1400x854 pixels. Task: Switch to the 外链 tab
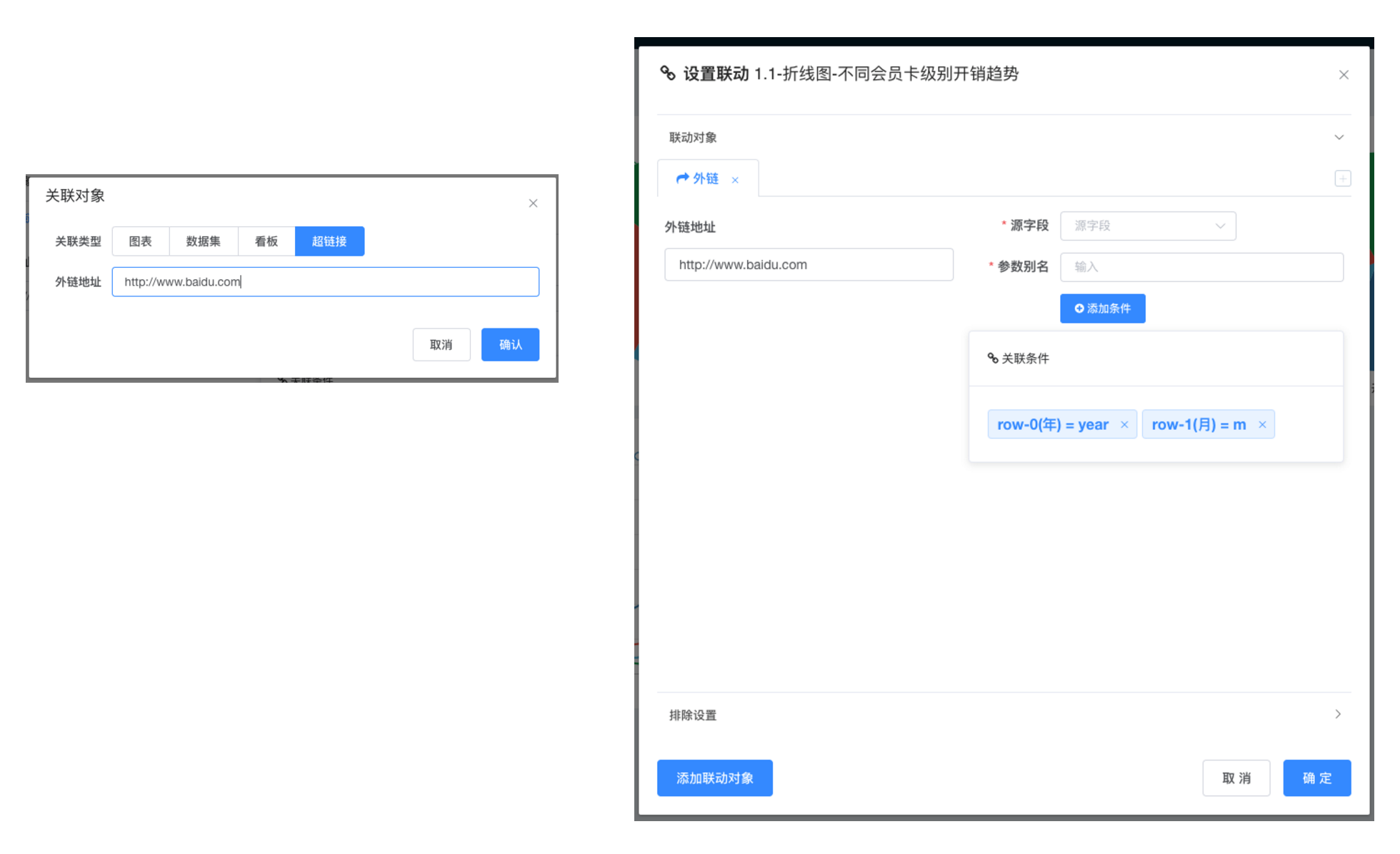pyautogui.click(x=698, y=179)
